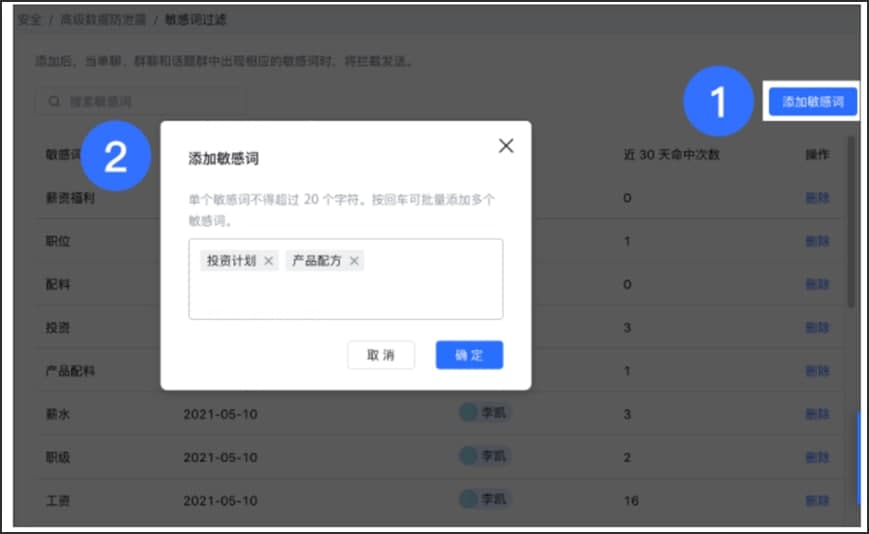Focus the 搜索敏感词 search field
The height and width of the screenshot is (534, 869).
pos(141,101)
